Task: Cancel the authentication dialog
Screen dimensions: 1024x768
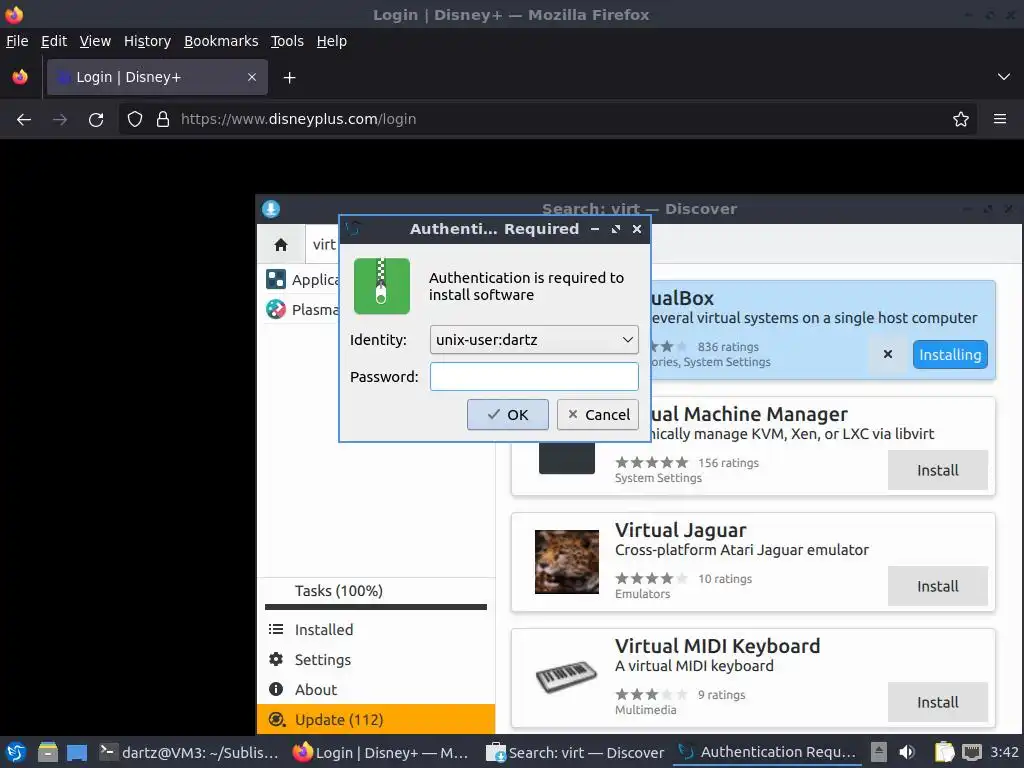Action: (x=598, y=415)
